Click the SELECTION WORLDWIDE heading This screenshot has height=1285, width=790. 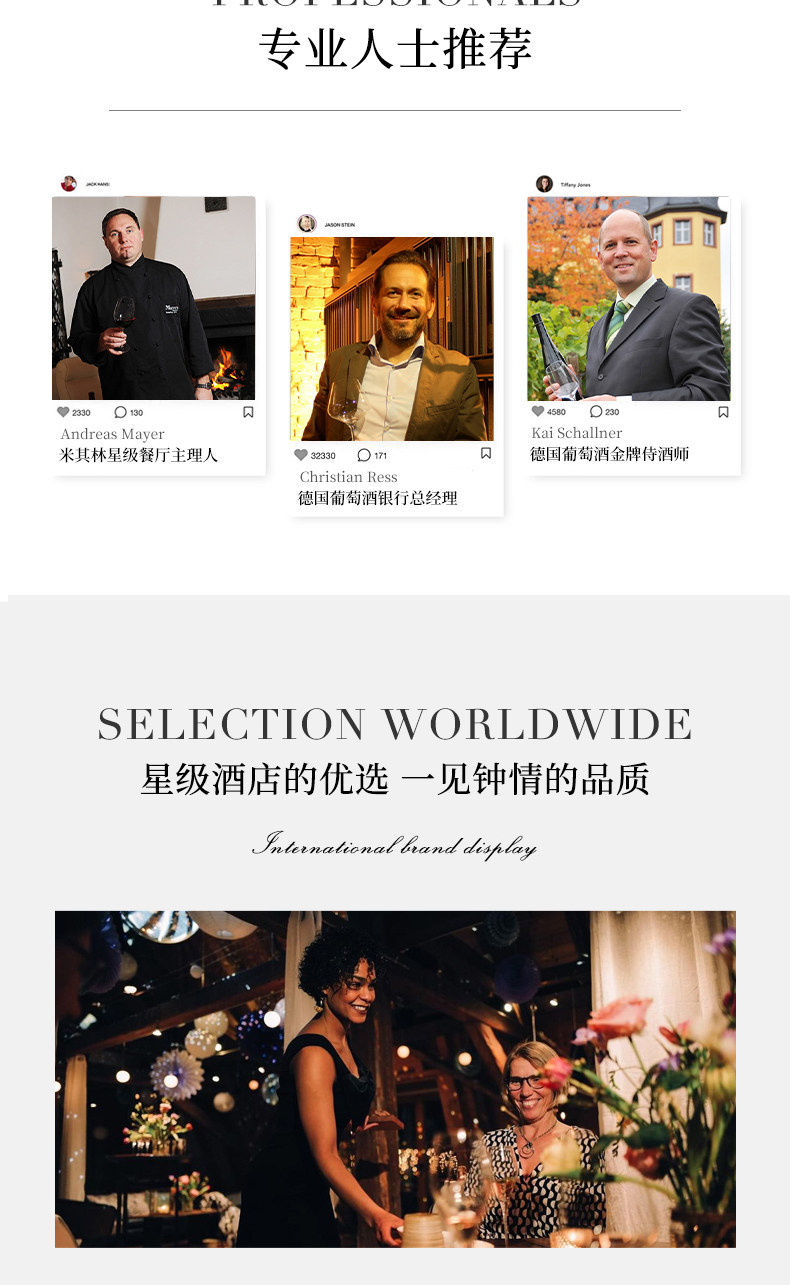point(395,724)
